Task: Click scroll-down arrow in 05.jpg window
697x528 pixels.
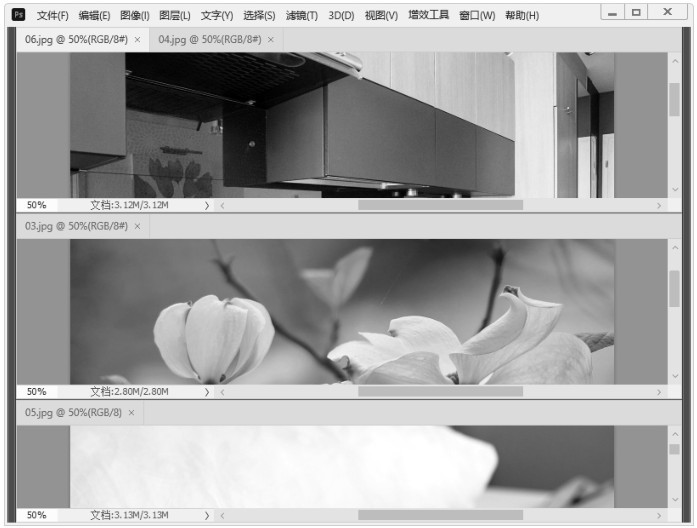Action: [675, 500]
